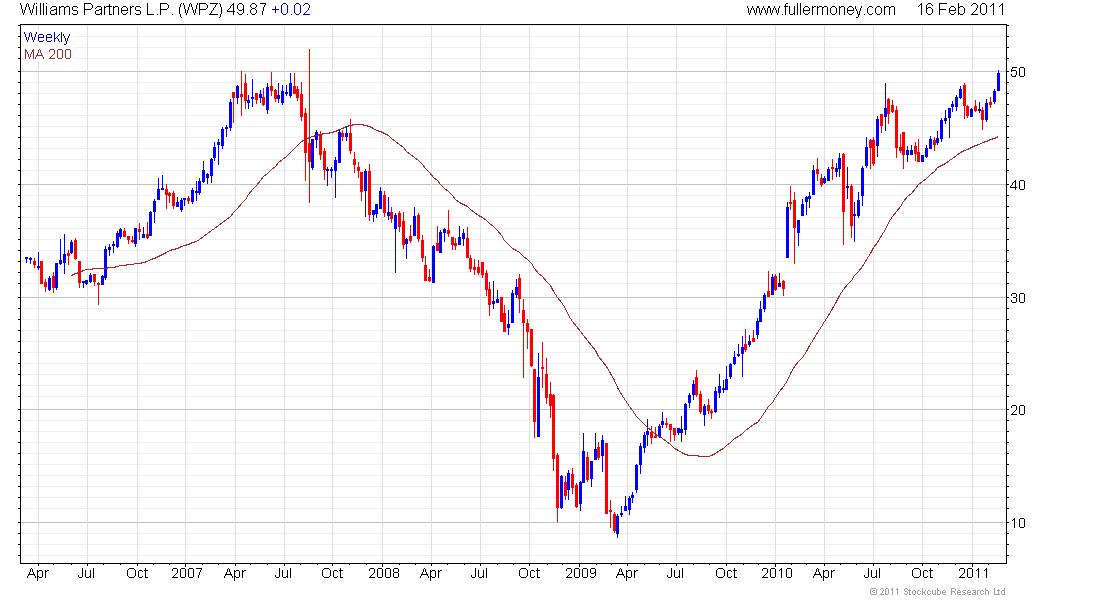Click the 'Oct' label before 2009
The height and width of the screenshot is (600, 1100).
[x=529, y=573]
